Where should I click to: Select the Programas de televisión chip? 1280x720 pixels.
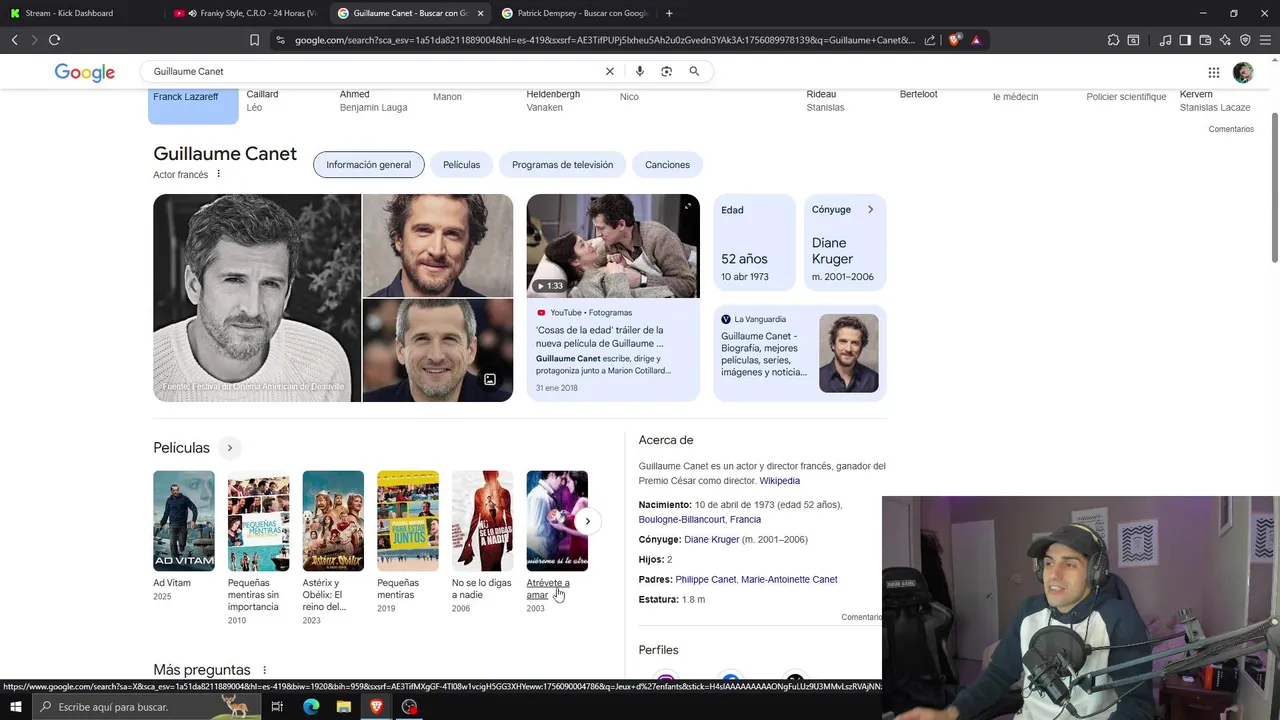[562, 165]
